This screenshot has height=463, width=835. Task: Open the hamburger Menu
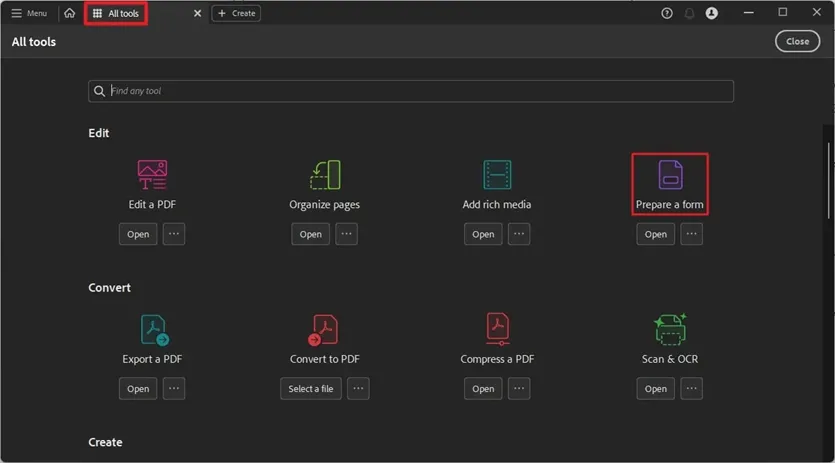pos(29,13)
